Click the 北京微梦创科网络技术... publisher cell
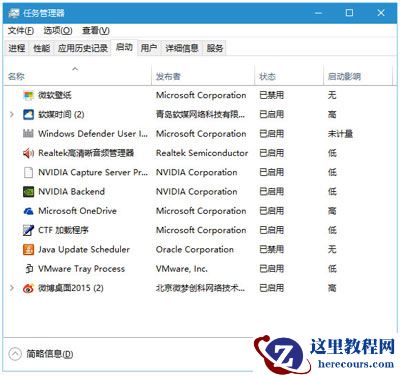The height and width of the screenshot is (376, 400). pos(200,288)
